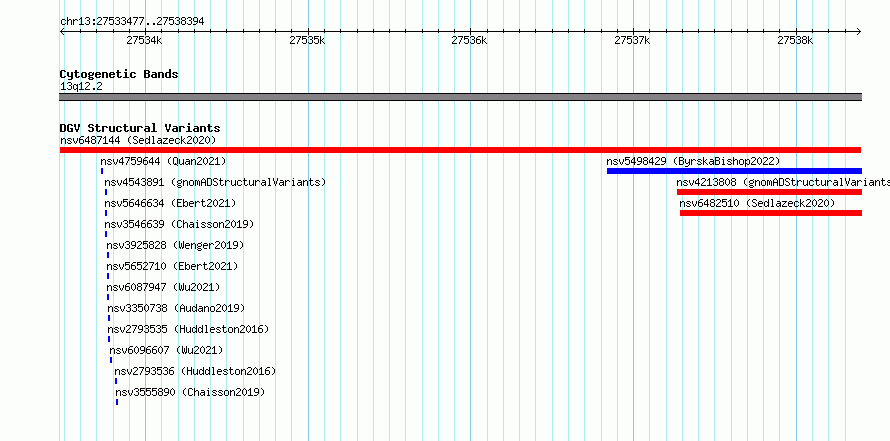Select the red nsv4213808 variant bar
Screen dimensions: 890x441
[x=770, y=192]
